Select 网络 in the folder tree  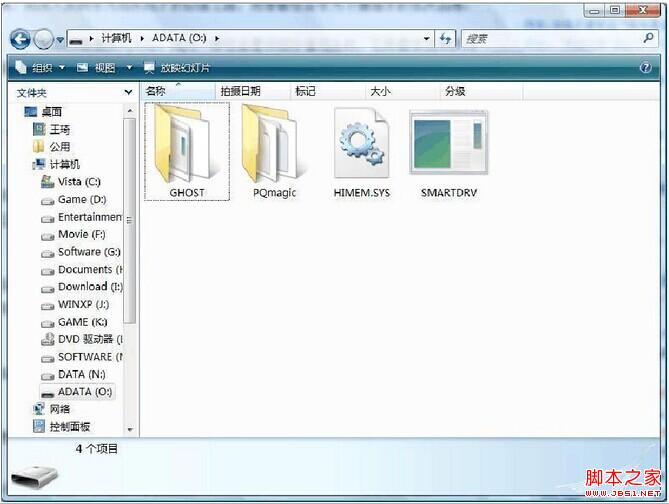(x=60, y=409)
